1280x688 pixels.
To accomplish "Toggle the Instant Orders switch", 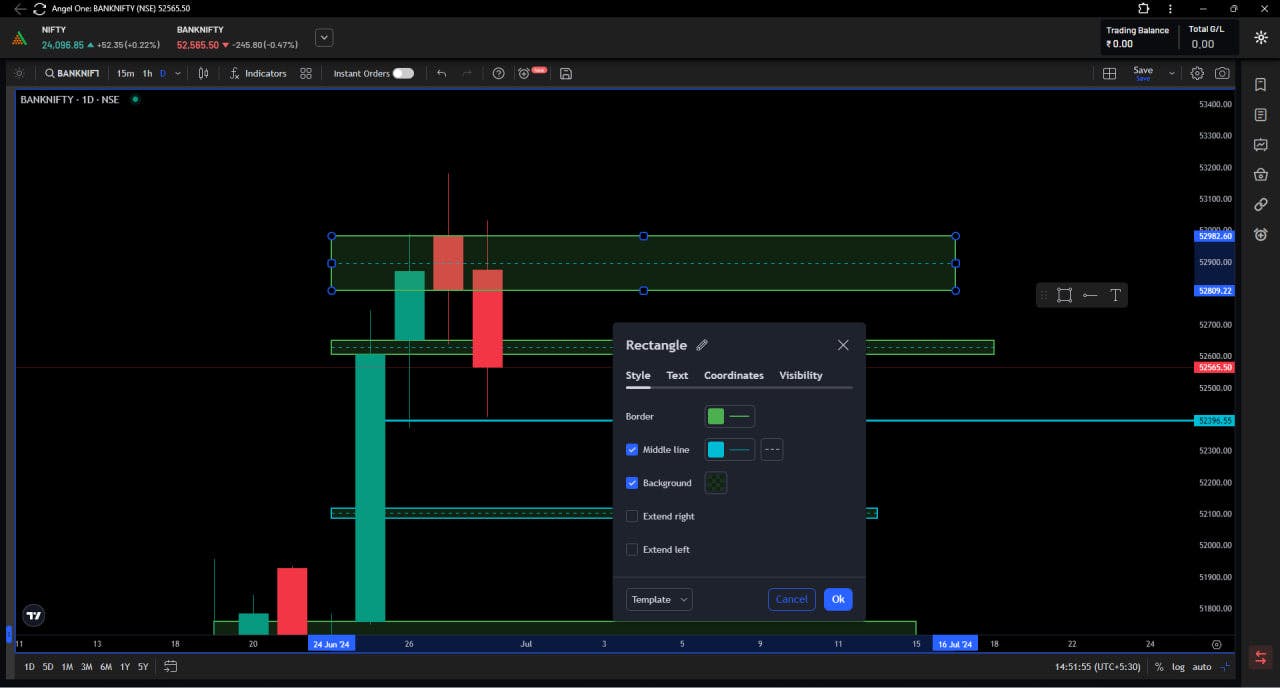I will point(403,73).
